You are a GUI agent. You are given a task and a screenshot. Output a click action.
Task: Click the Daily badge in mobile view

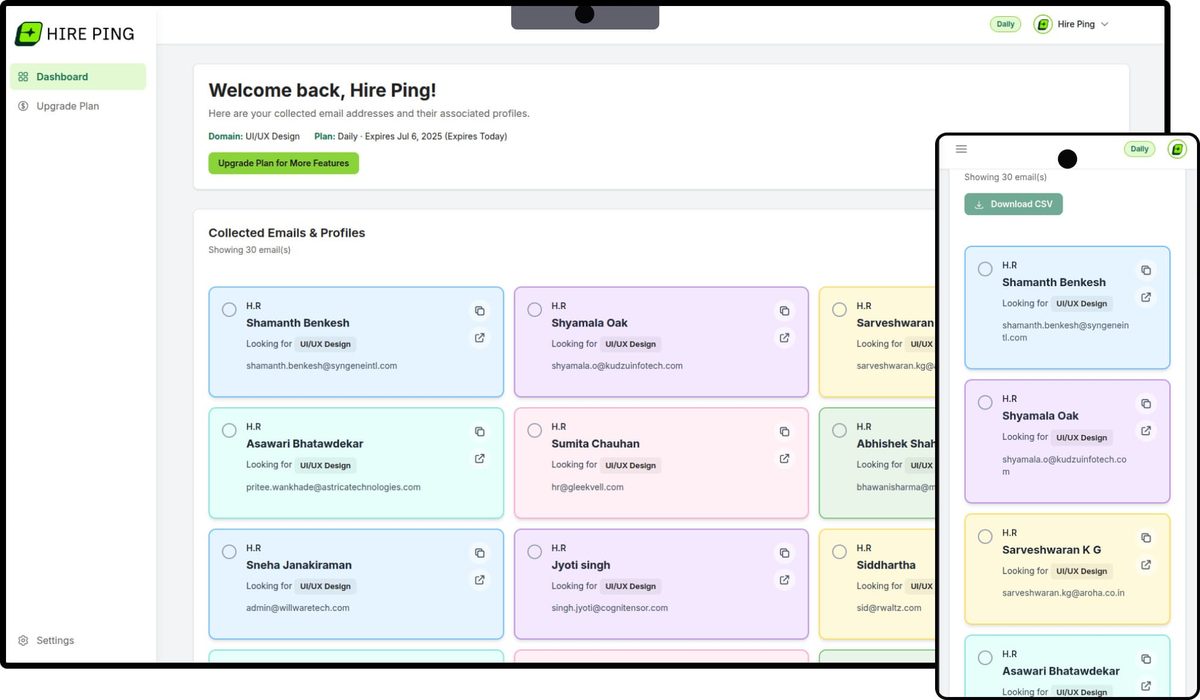click(x=1139, y=149)
